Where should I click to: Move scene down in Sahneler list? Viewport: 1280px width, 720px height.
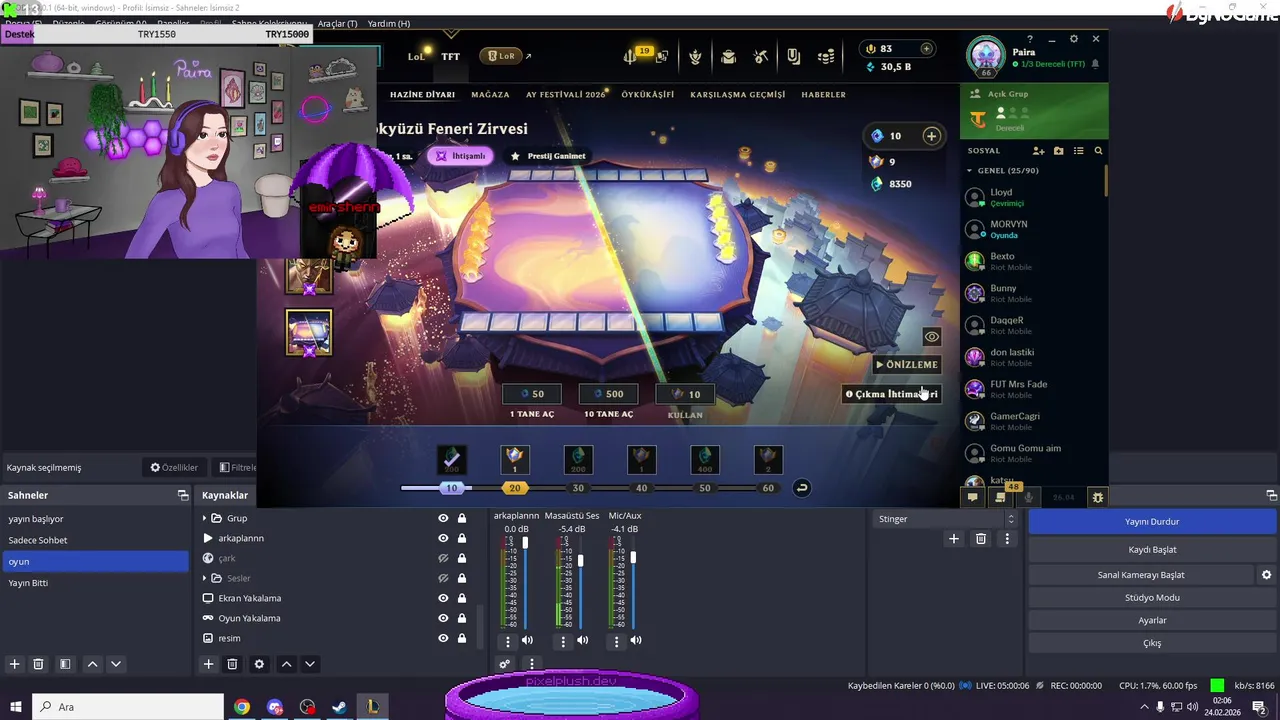pyautogui.click(x=116, y=664)
